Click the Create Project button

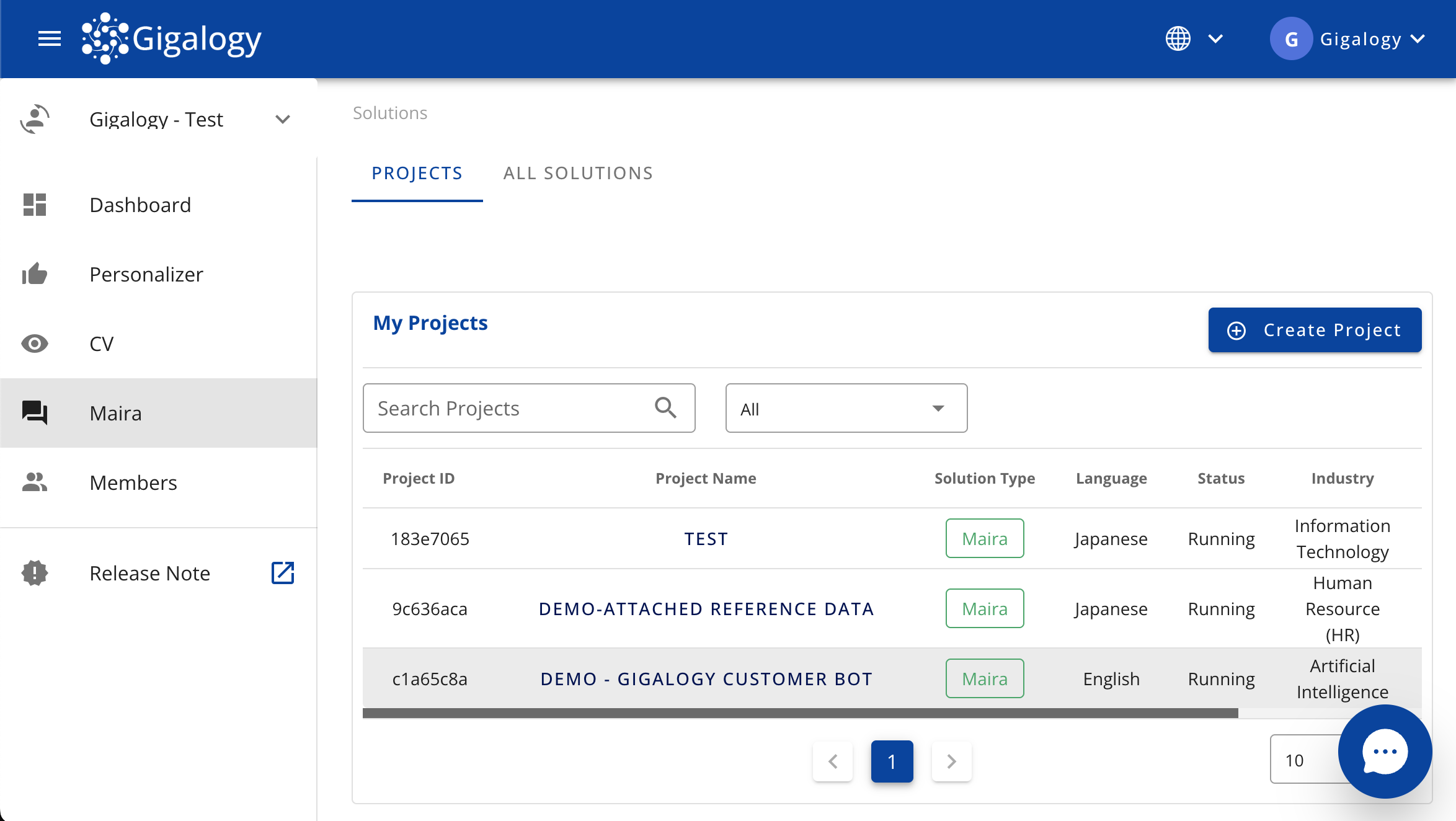point(1315,330)
